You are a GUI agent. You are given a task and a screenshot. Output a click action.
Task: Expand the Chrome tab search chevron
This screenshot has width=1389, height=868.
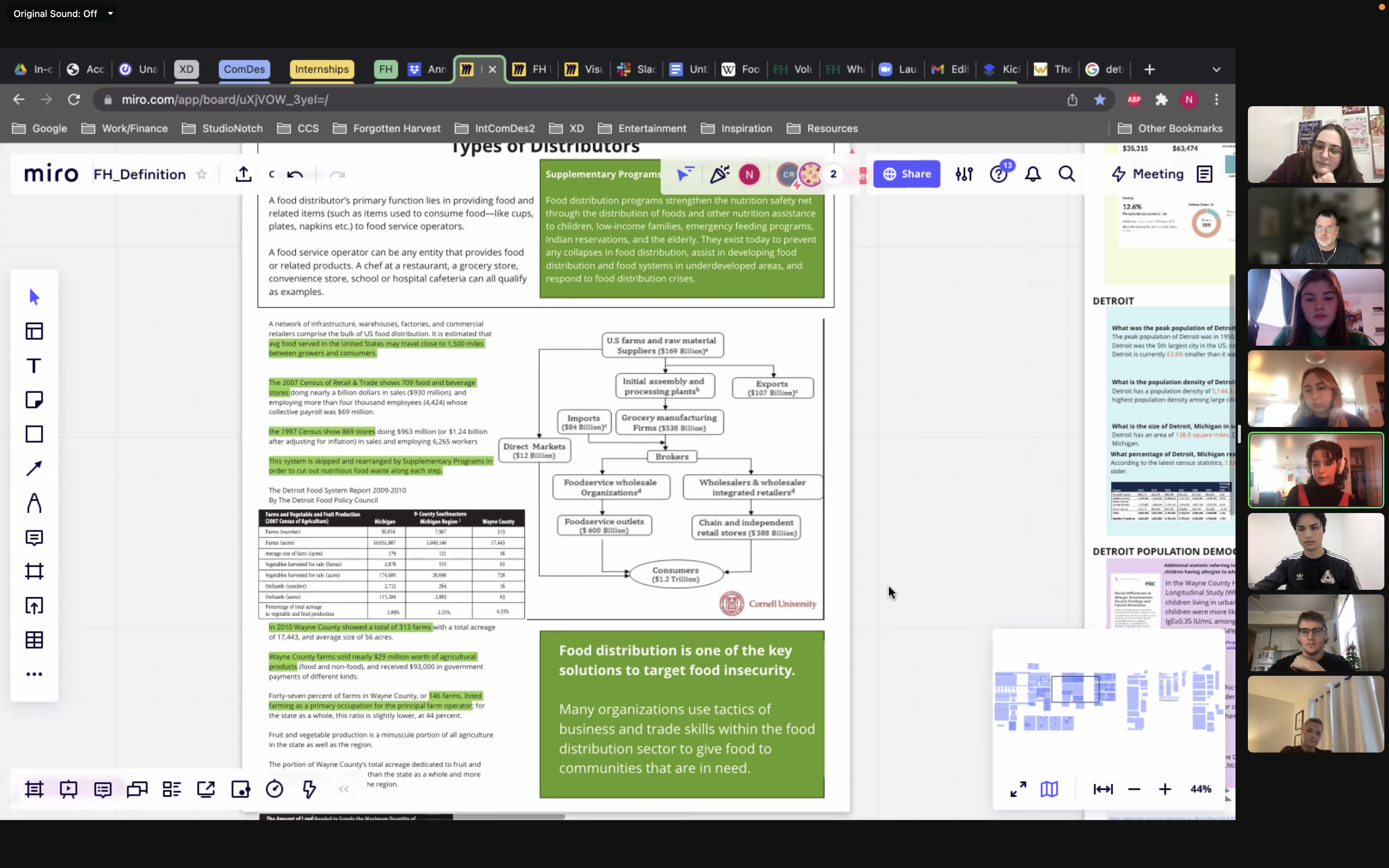(1216, 69)
